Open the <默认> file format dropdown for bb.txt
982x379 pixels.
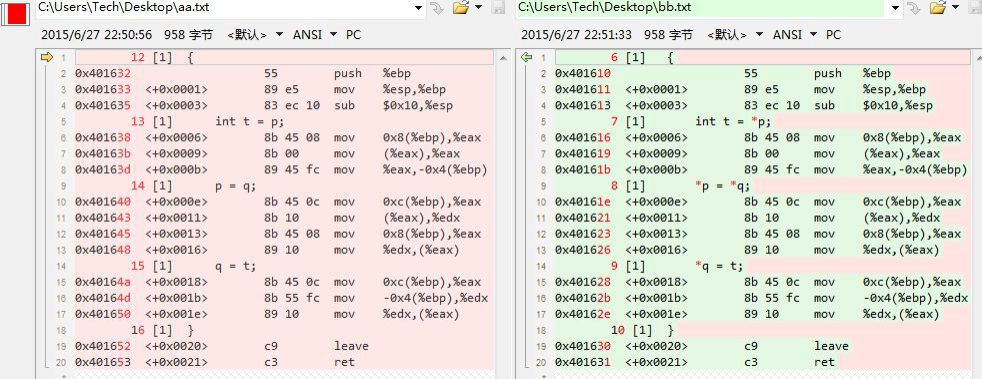[735, 34]
